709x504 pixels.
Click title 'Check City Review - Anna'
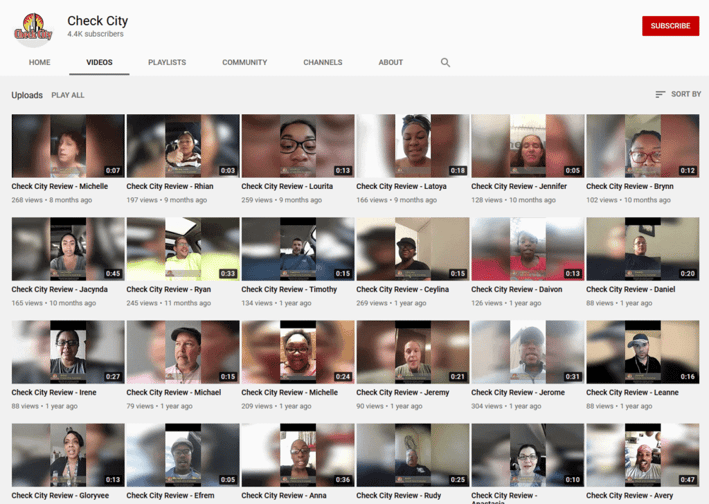tap(284, 495)
